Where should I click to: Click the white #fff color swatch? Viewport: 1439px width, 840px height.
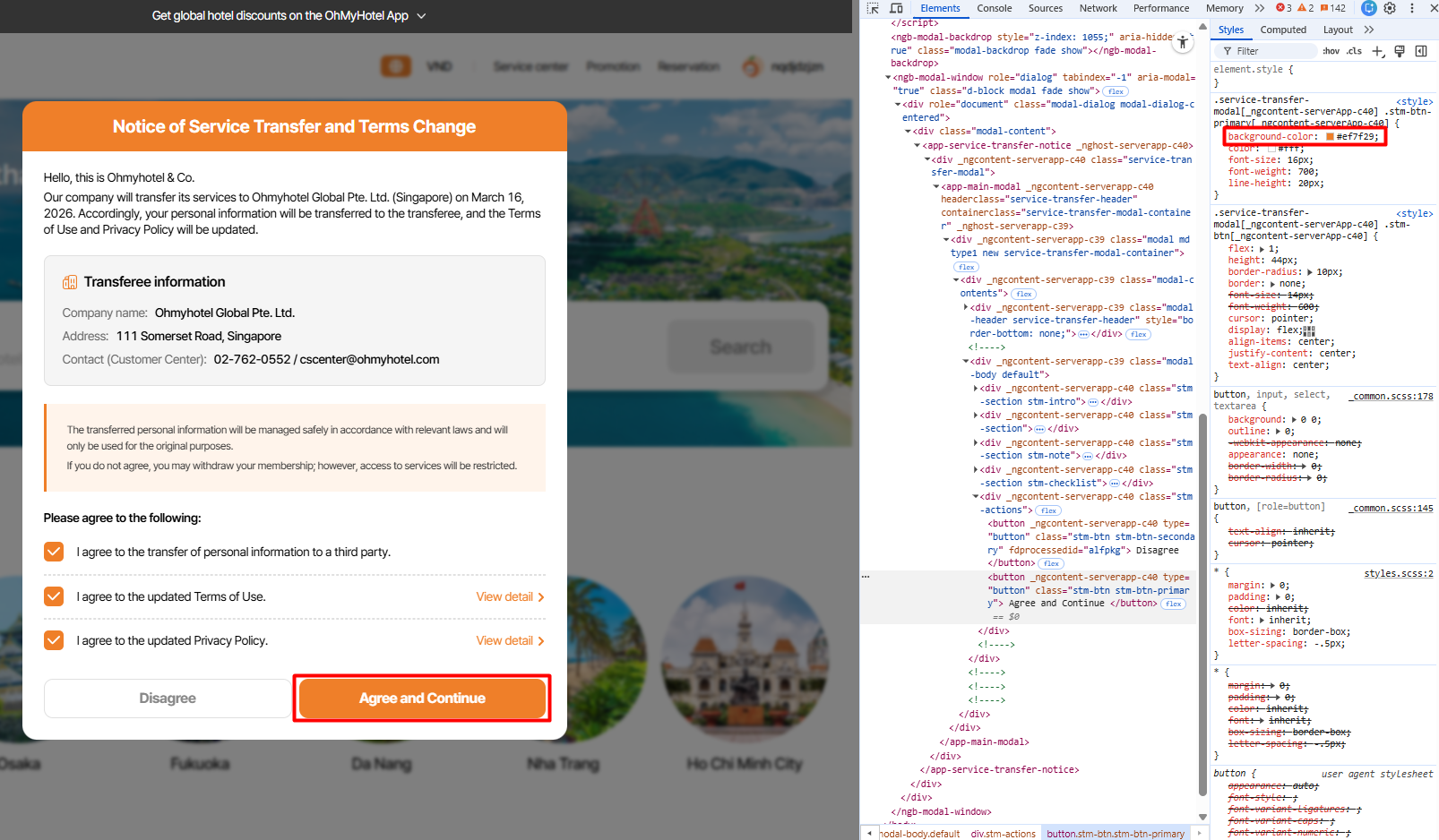pos(1271,149)
